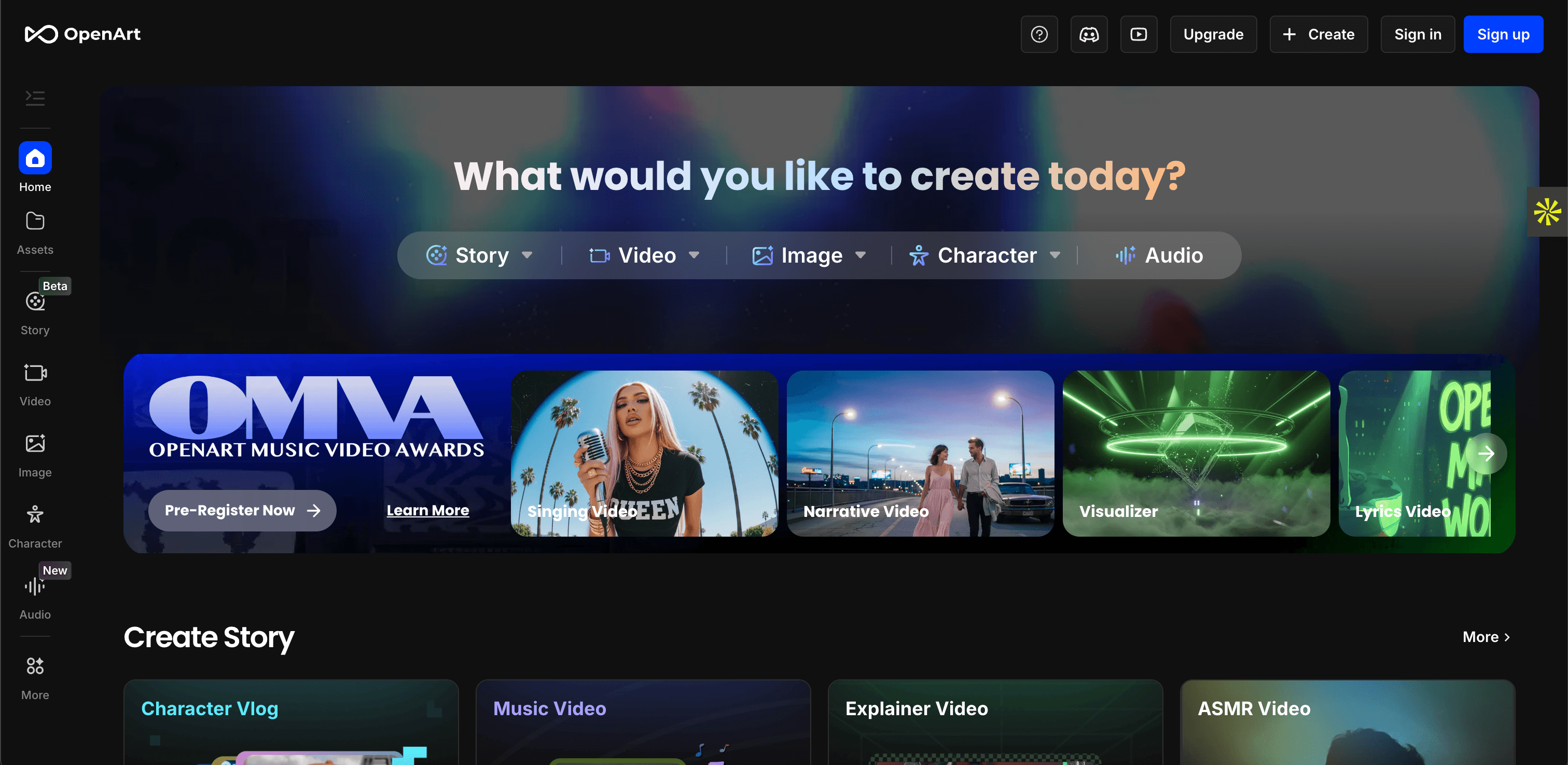Open Image in sidebar
Viewport: 1568px width, 765px height.
point(35,456)
